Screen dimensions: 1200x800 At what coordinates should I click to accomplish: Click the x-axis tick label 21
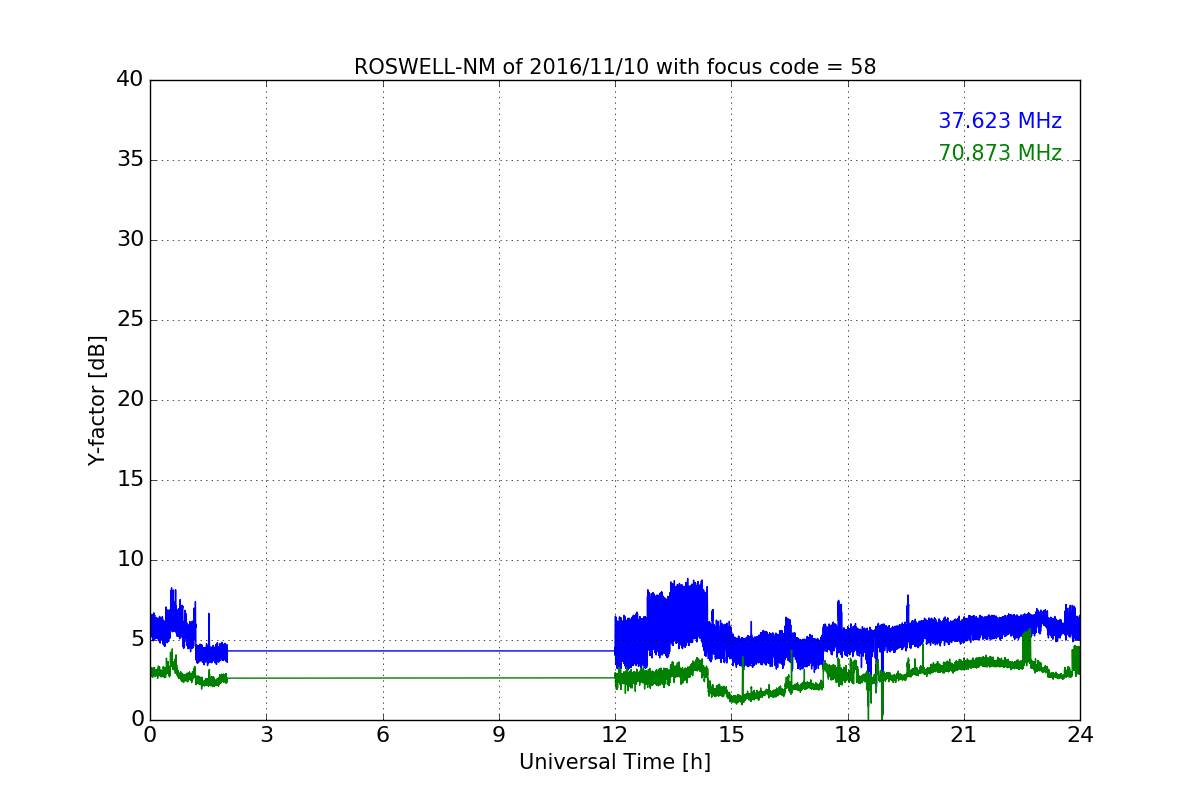click(x=964, y=735)
